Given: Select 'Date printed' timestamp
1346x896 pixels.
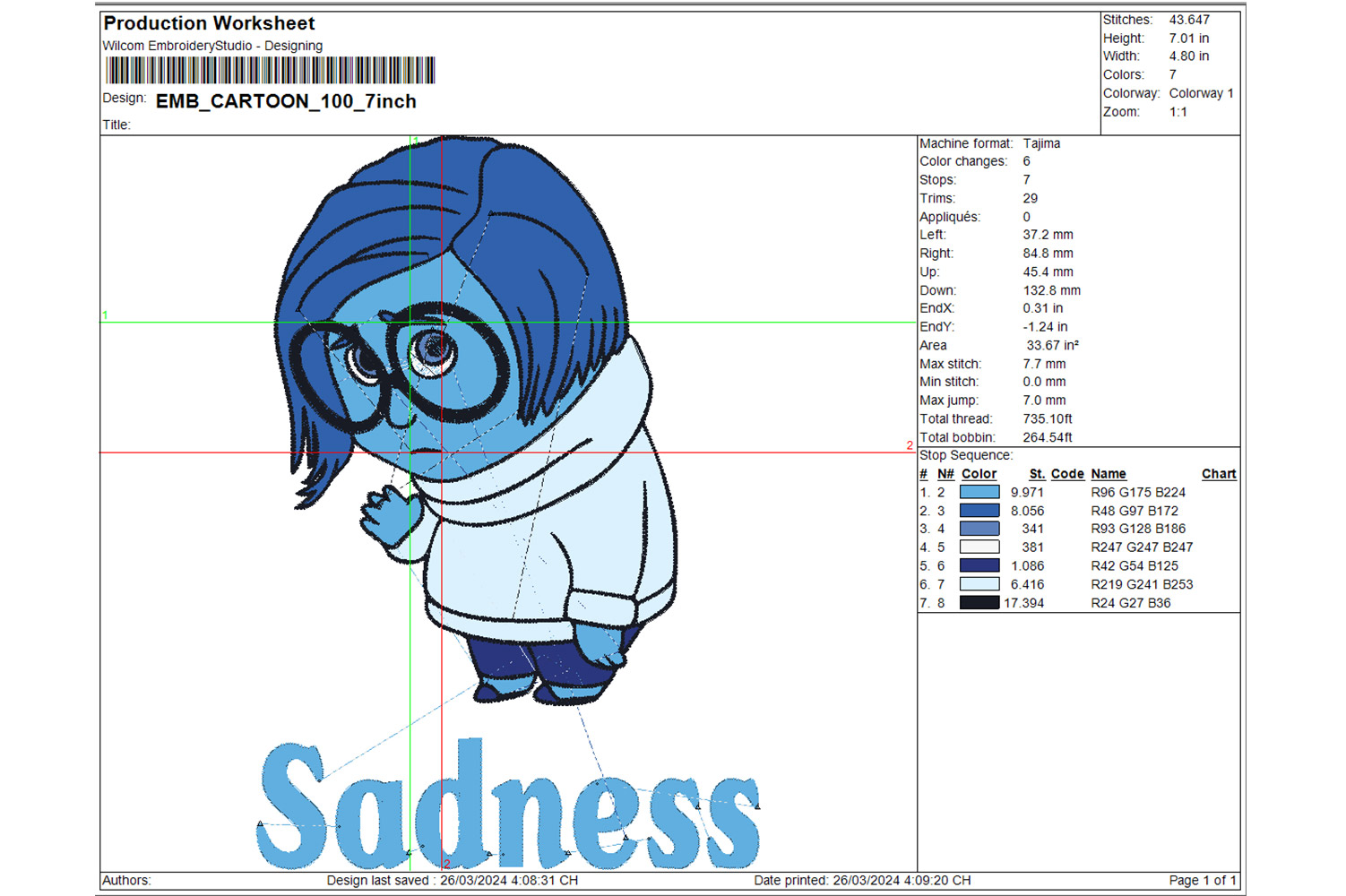Looking at the screenshot, I should (862, 881).
